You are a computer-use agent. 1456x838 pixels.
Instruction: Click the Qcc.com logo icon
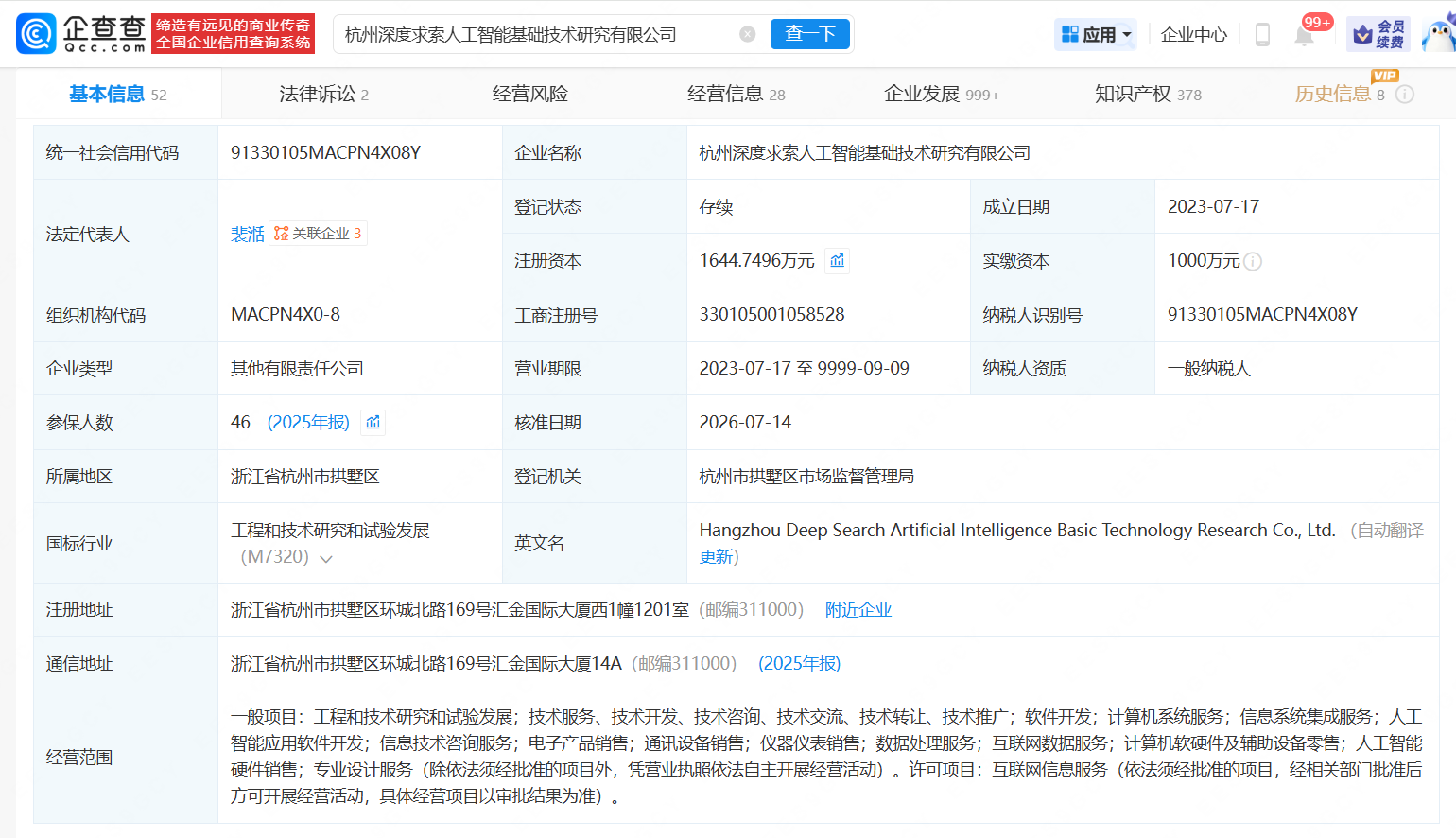[x=36, y=34]
